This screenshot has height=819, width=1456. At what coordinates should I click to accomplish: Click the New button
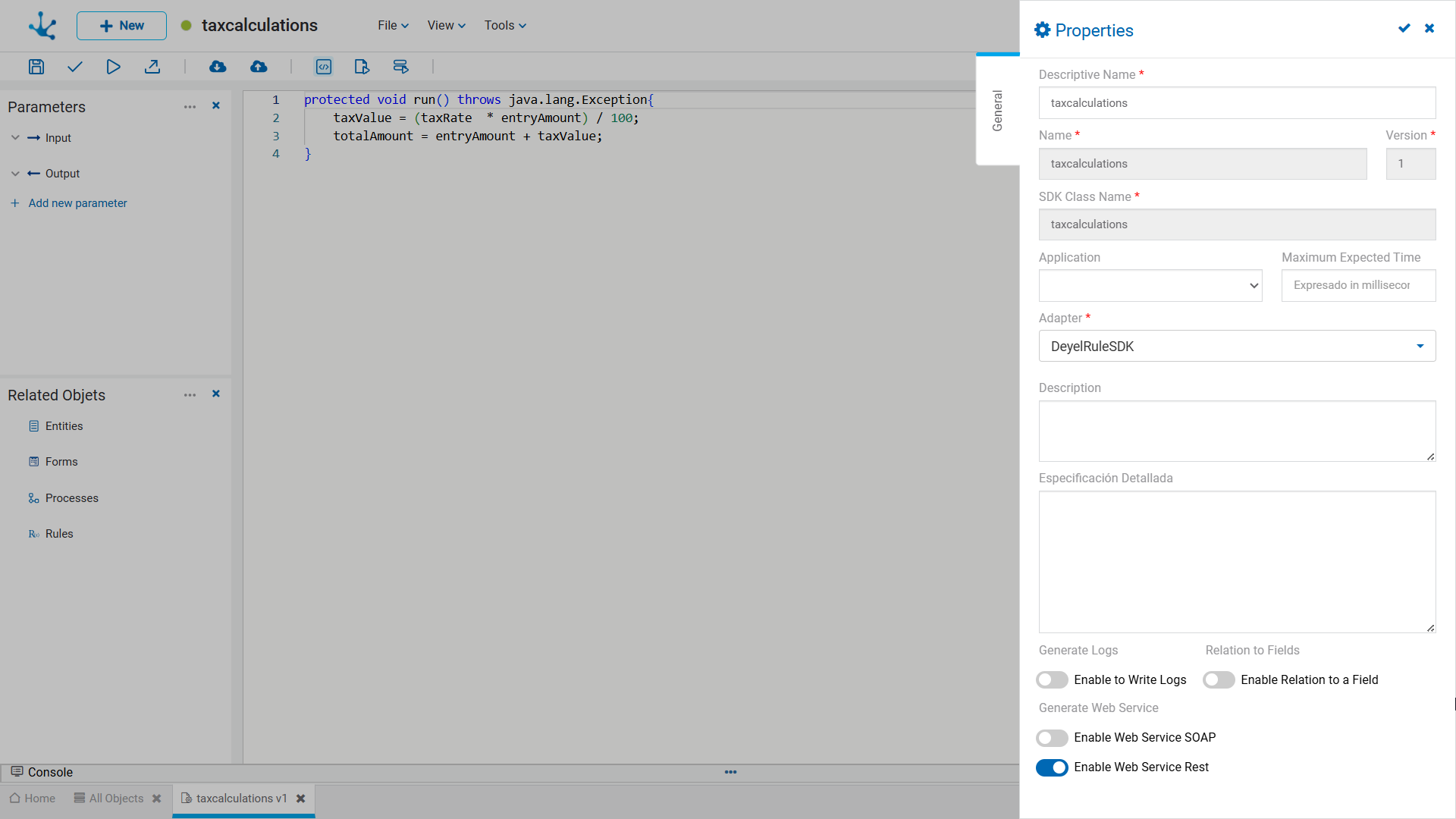tap(121, 26)
